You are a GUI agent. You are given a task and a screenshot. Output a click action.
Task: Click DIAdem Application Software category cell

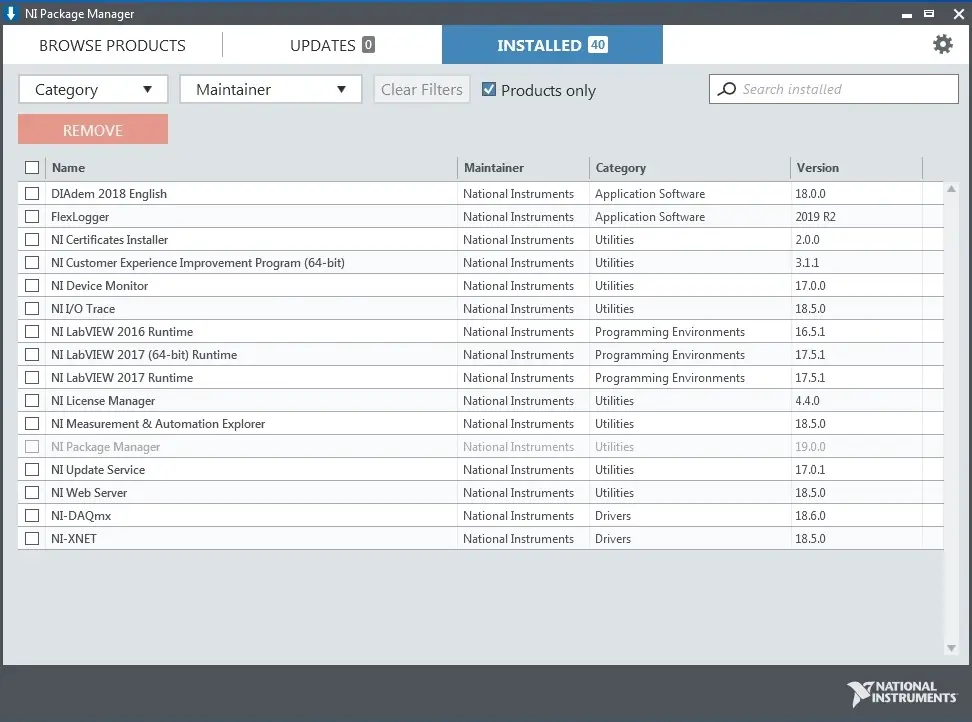(x=650, y=193)
